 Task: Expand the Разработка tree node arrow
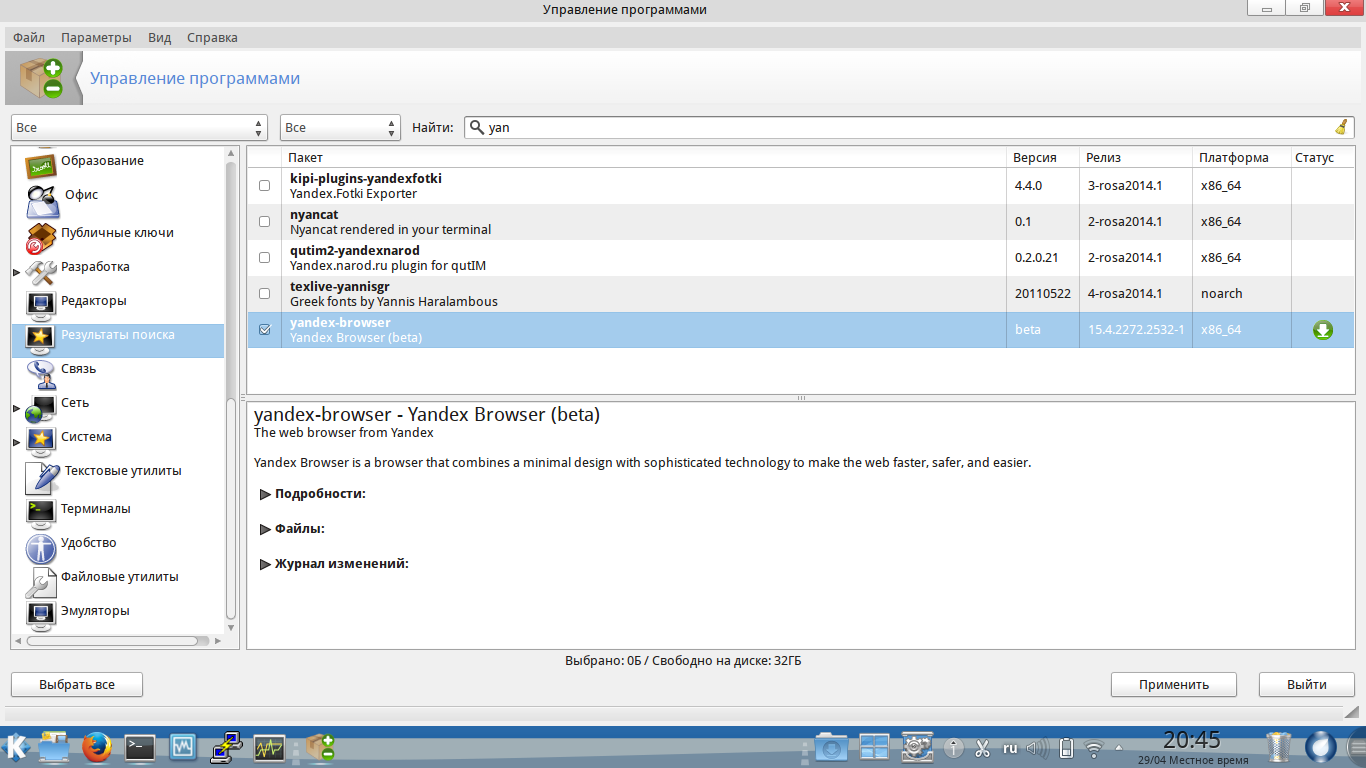point(16,272)
